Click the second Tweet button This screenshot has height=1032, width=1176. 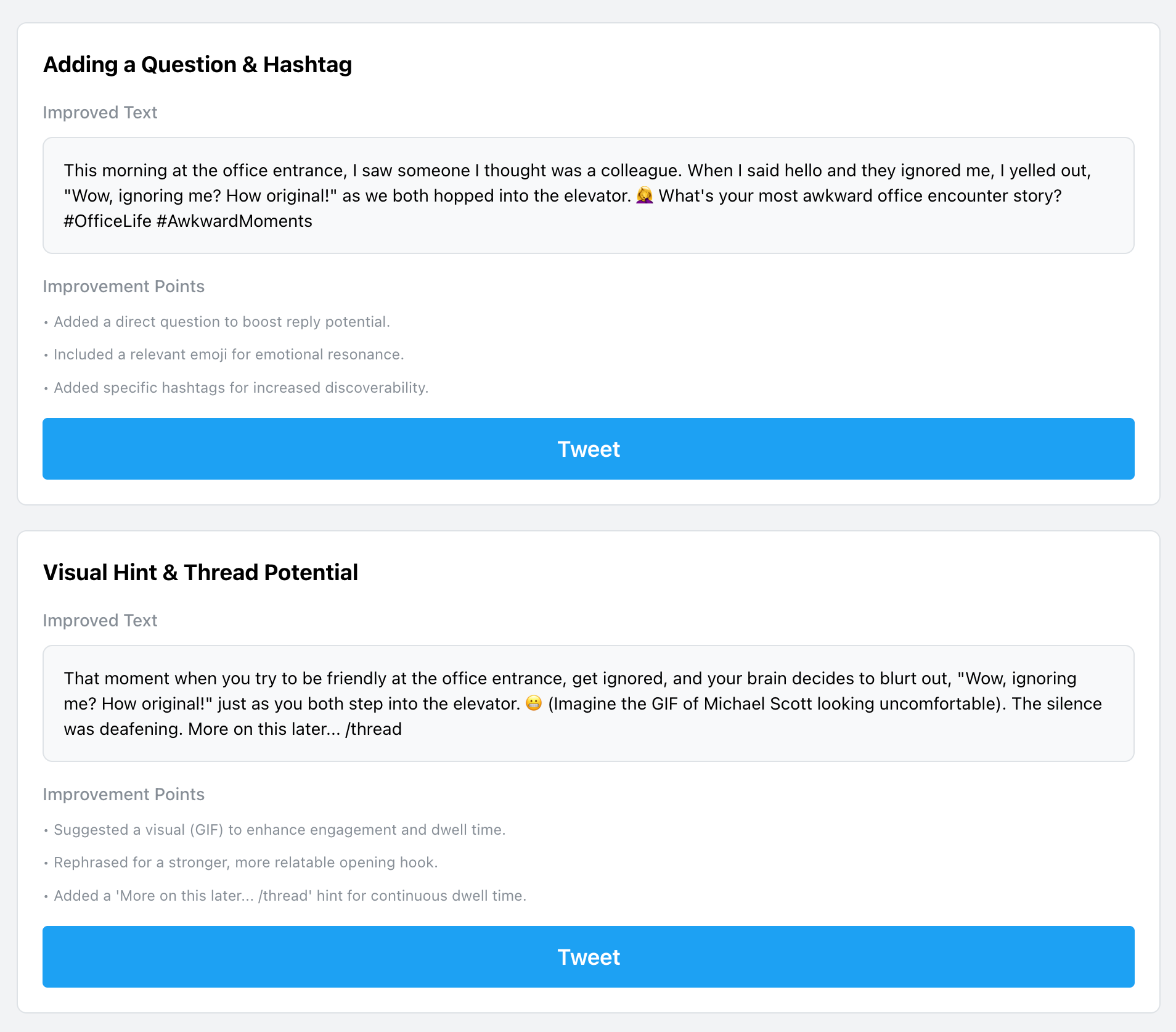588,956
